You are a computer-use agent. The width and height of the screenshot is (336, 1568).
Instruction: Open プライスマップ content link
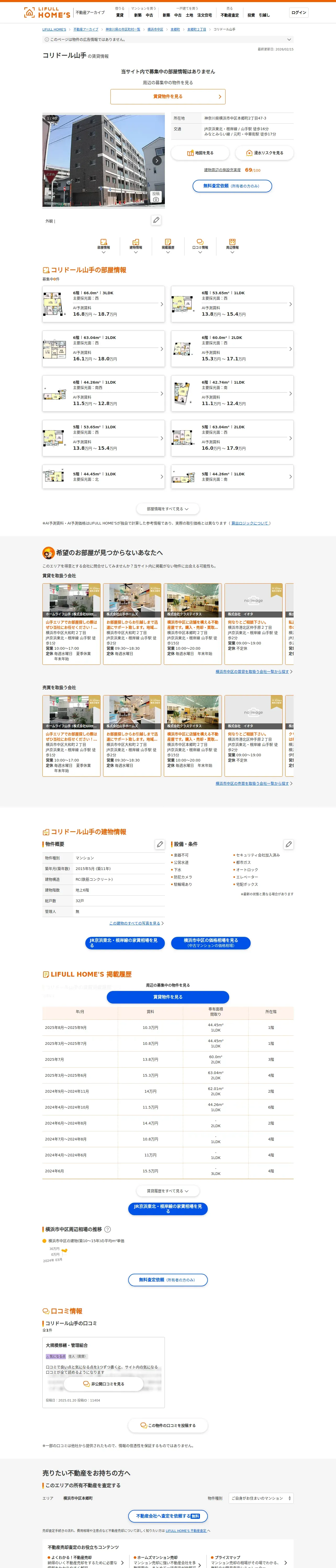click(249, 1562)
